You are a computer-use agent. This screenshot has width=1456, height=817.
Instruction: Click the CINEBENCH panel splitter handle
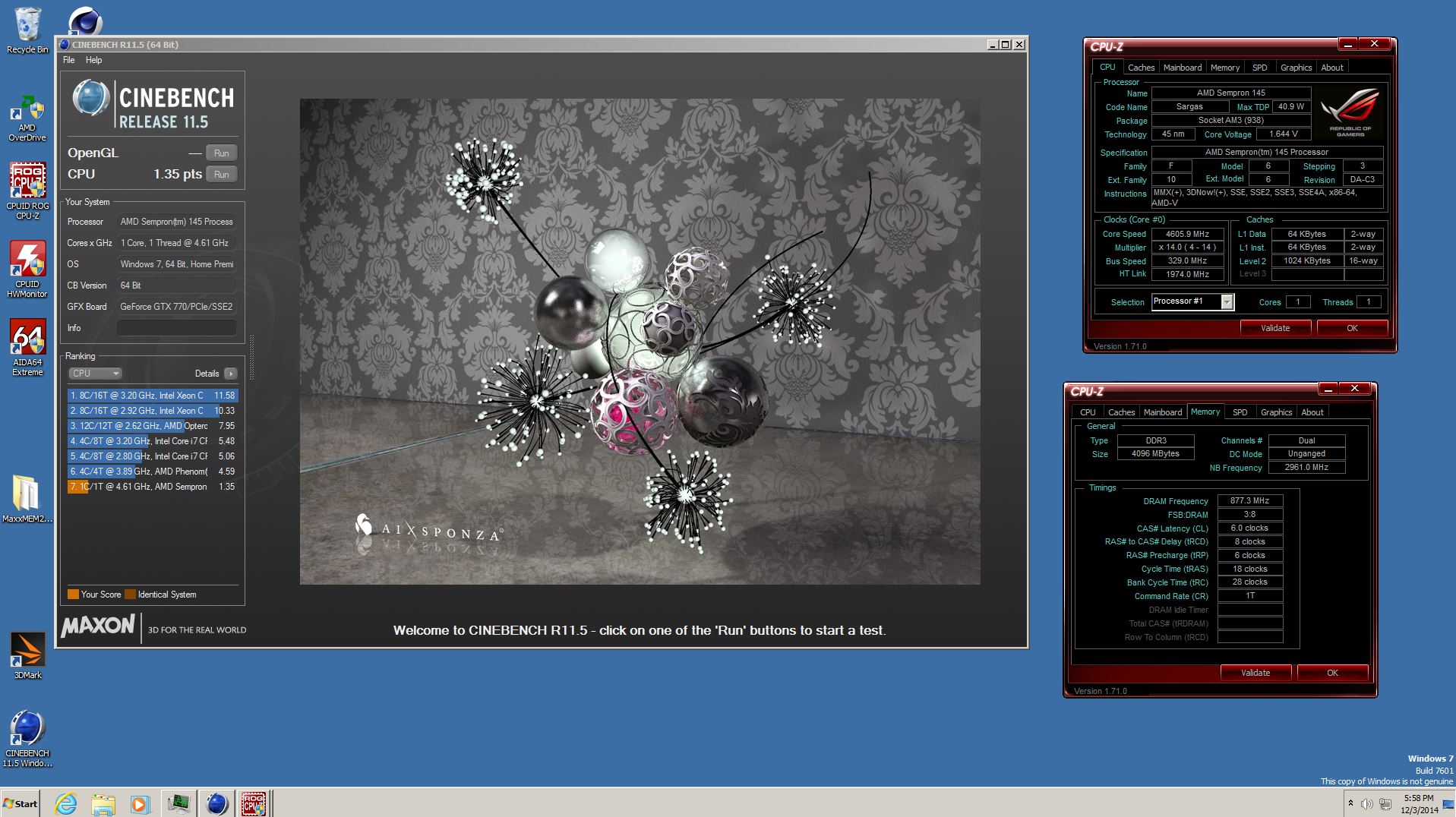[251, 357]
